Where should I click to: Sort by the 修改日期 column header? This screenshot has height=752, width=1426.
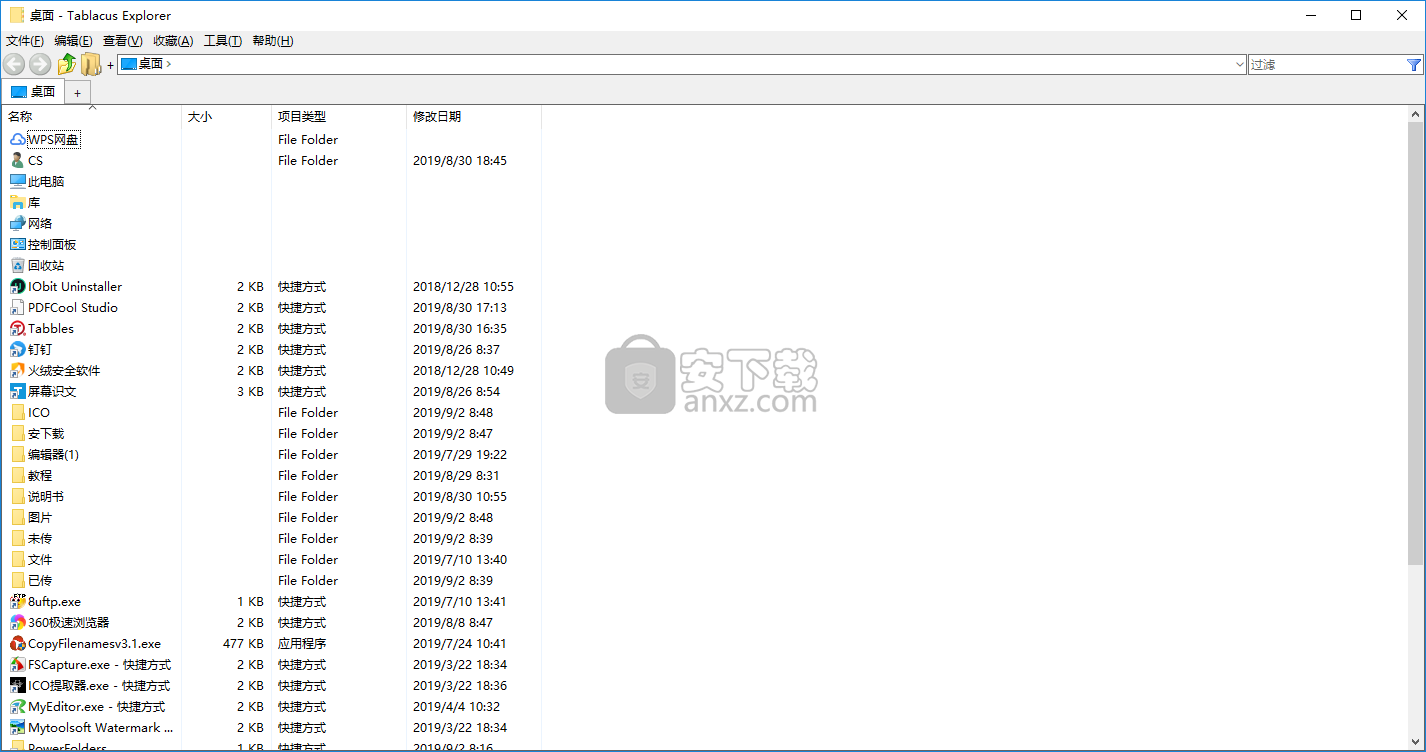pos(474,117)
